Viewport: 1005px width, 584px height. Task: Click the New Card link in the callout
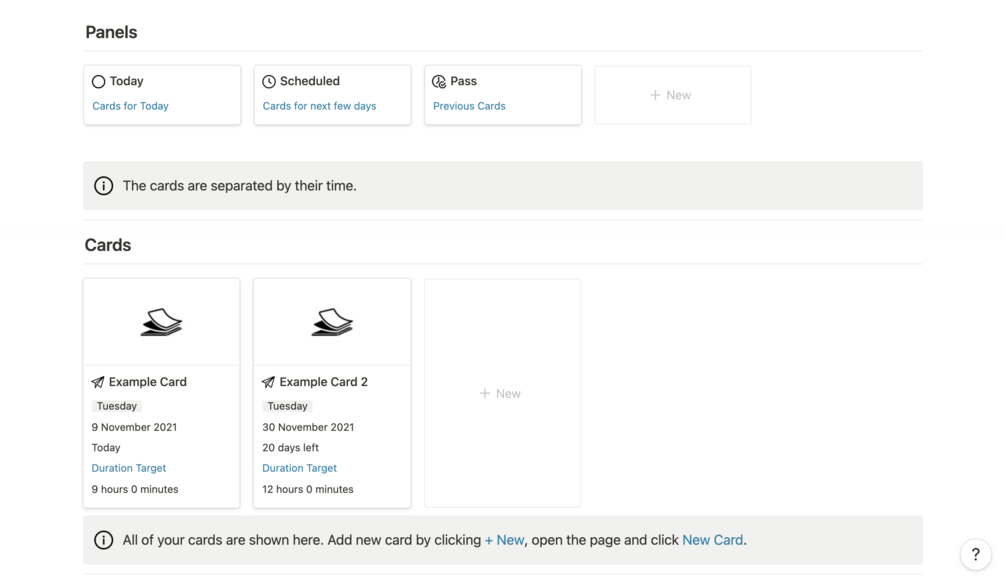pos(712,540)
